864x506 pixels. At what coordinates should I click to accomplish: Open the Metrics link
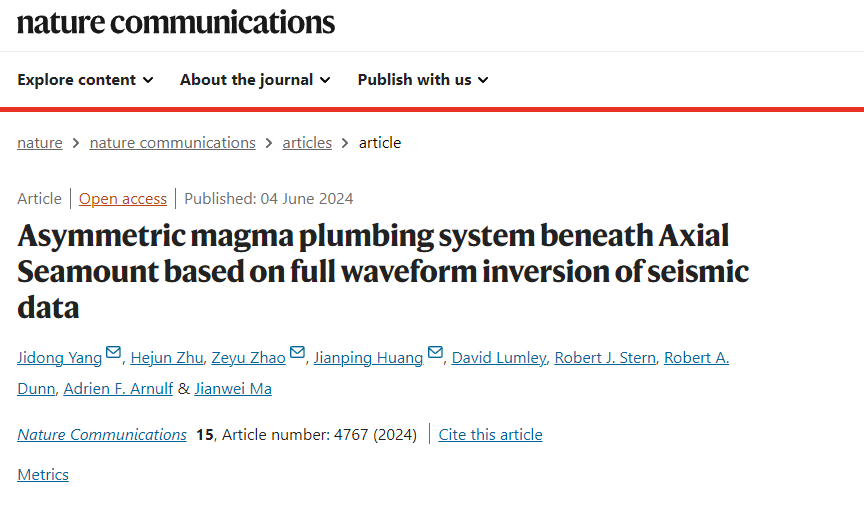[43, 474]
